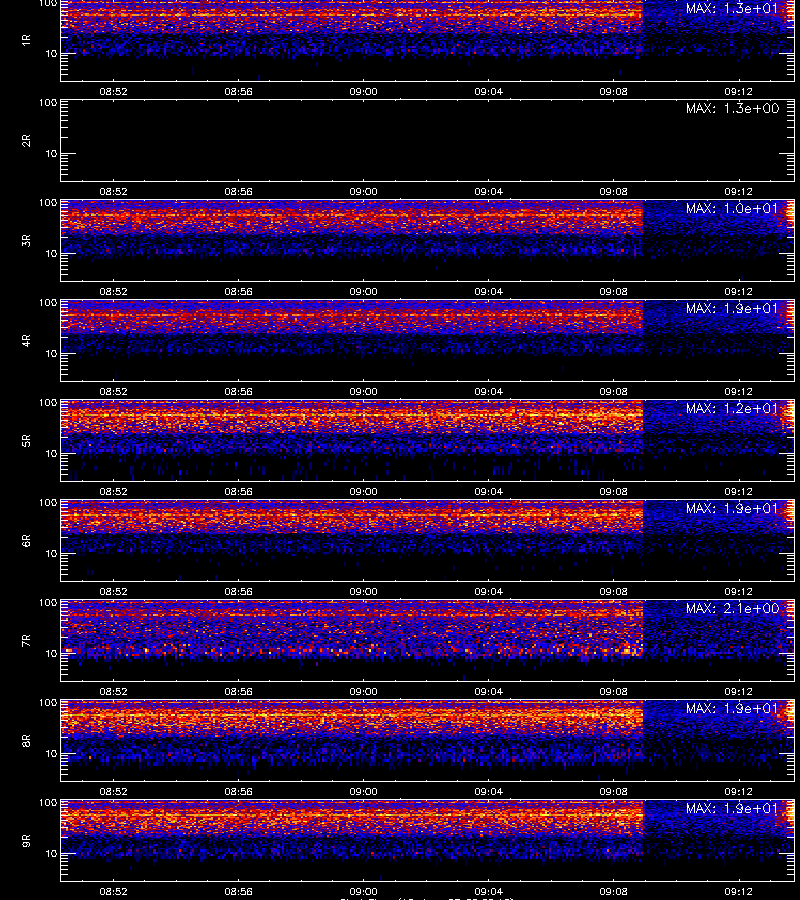800x900 pixels.
Task: Click the 09:08 time label of panel 4R
Action: coord(613,391)
